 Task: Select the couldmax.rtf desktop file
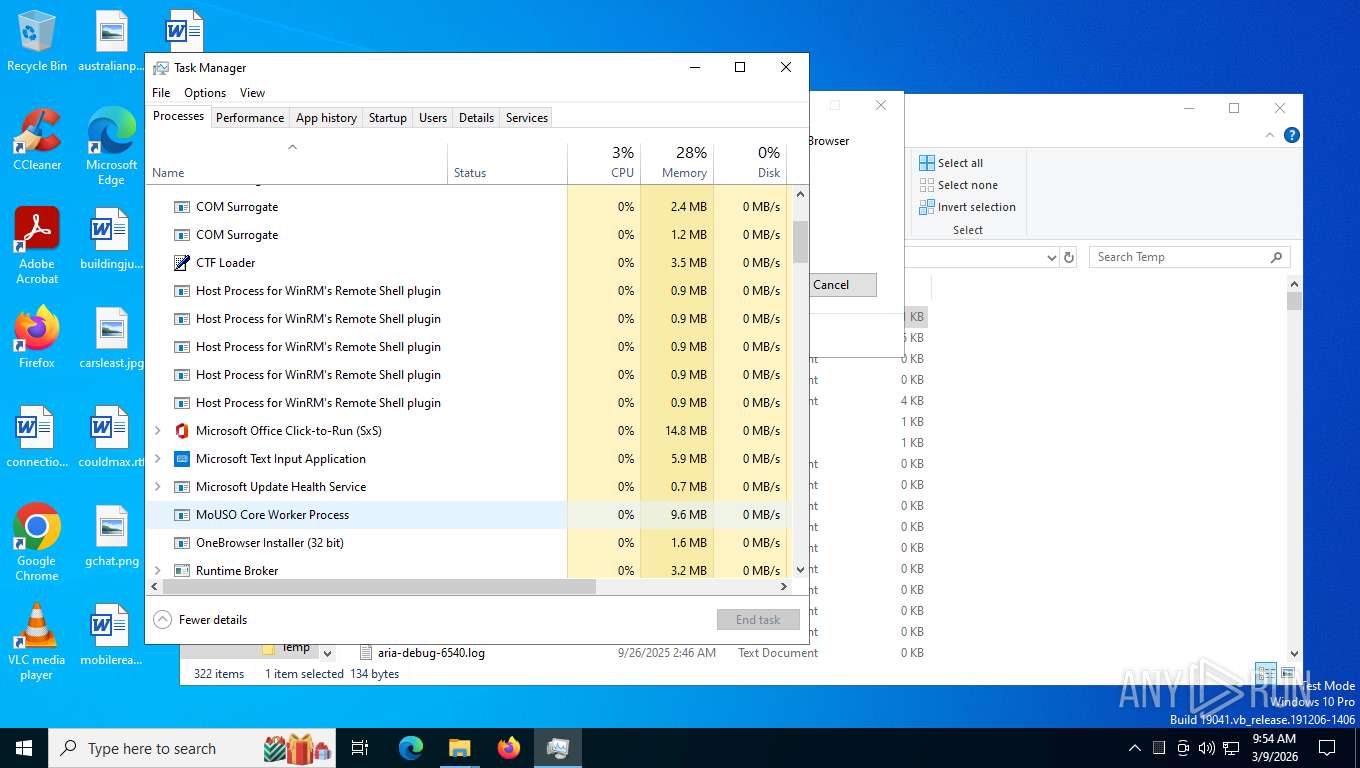111,436
